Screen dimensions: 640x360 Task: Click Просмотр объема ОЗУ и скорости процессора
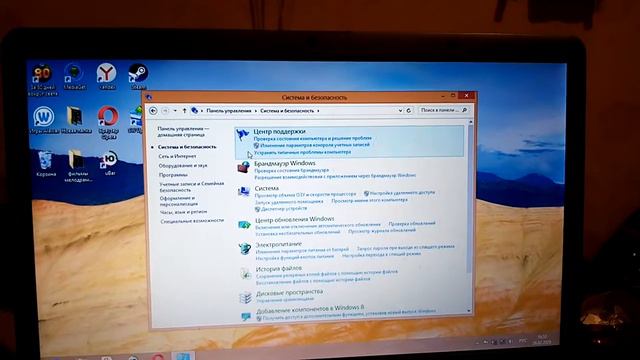pos(305,195)
